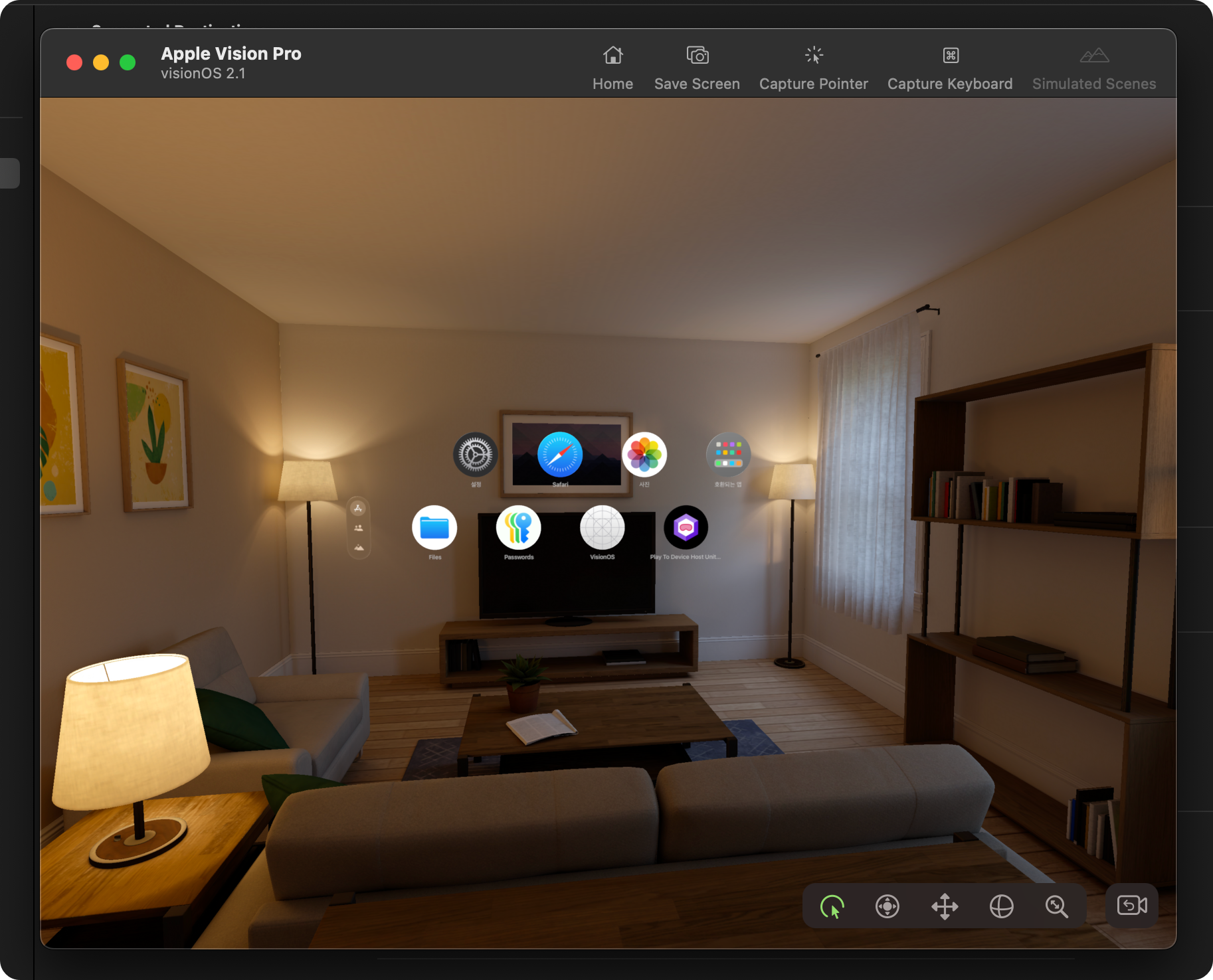Toggle Capture Keyboard in the toolbar
Image resolution: width=1213 pixels, height=980 pixels.
(x=950, y=68)
